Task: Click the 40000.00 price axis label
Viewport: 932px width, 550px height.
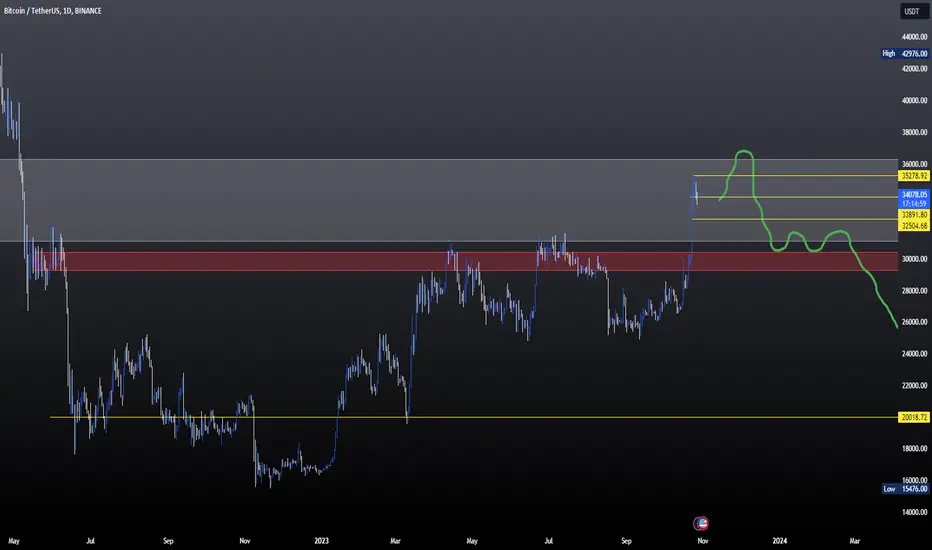Action: 914,100
